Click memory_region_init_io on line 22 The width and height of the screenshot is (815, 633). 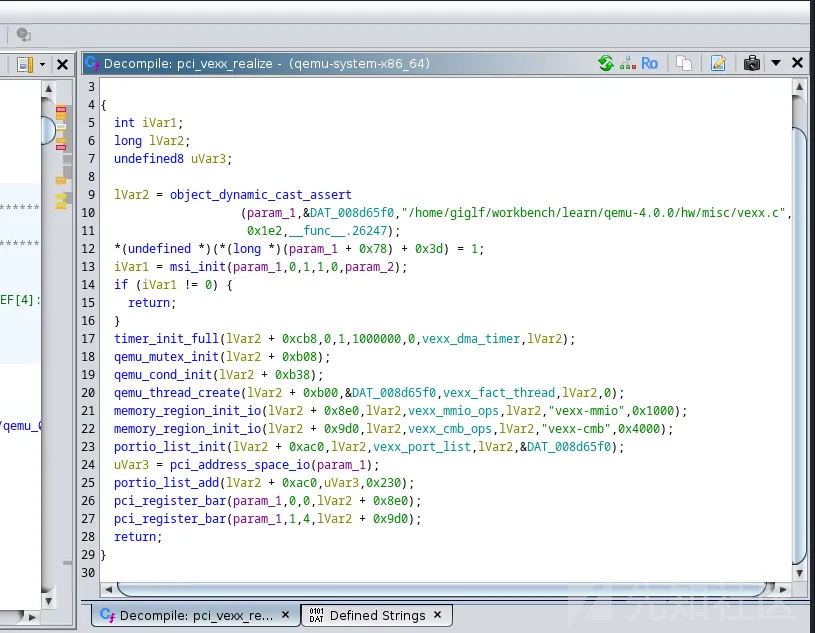point(188,429)
